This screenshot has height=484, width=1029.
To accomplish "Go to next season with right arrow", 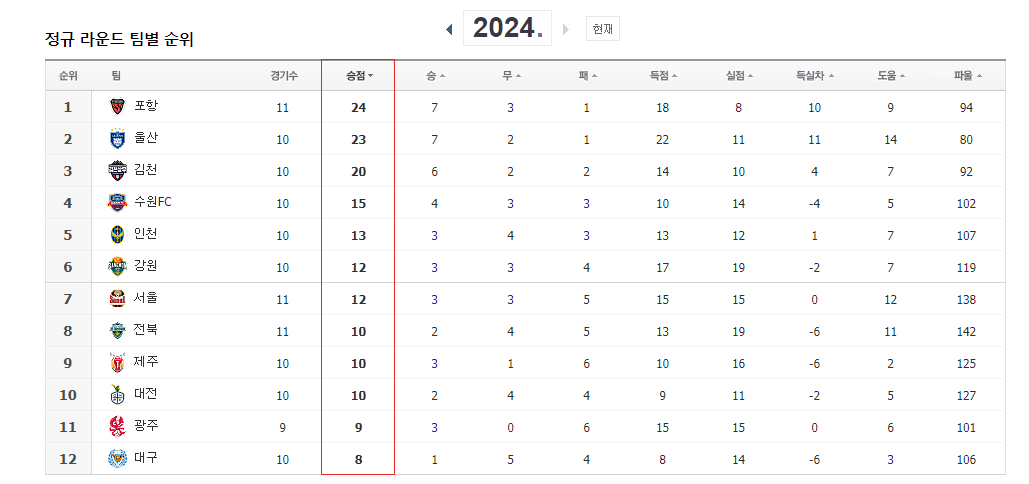I will (x=566, y=29).
